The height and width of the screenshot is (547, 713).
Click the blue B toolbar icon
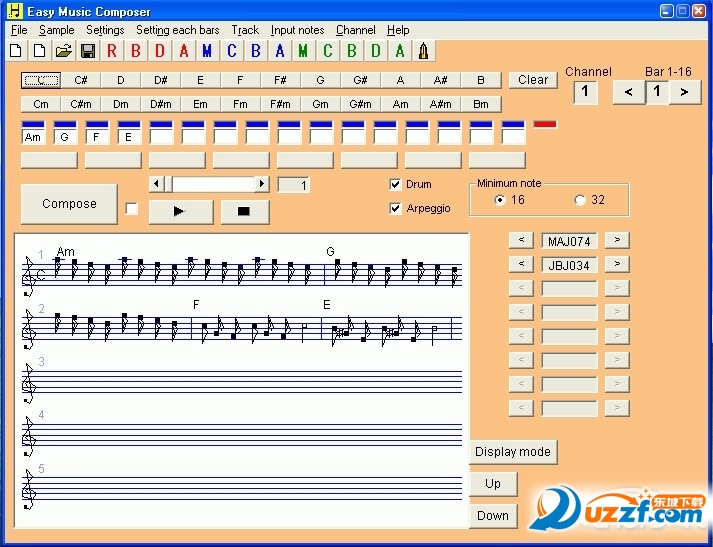(256, 51)
